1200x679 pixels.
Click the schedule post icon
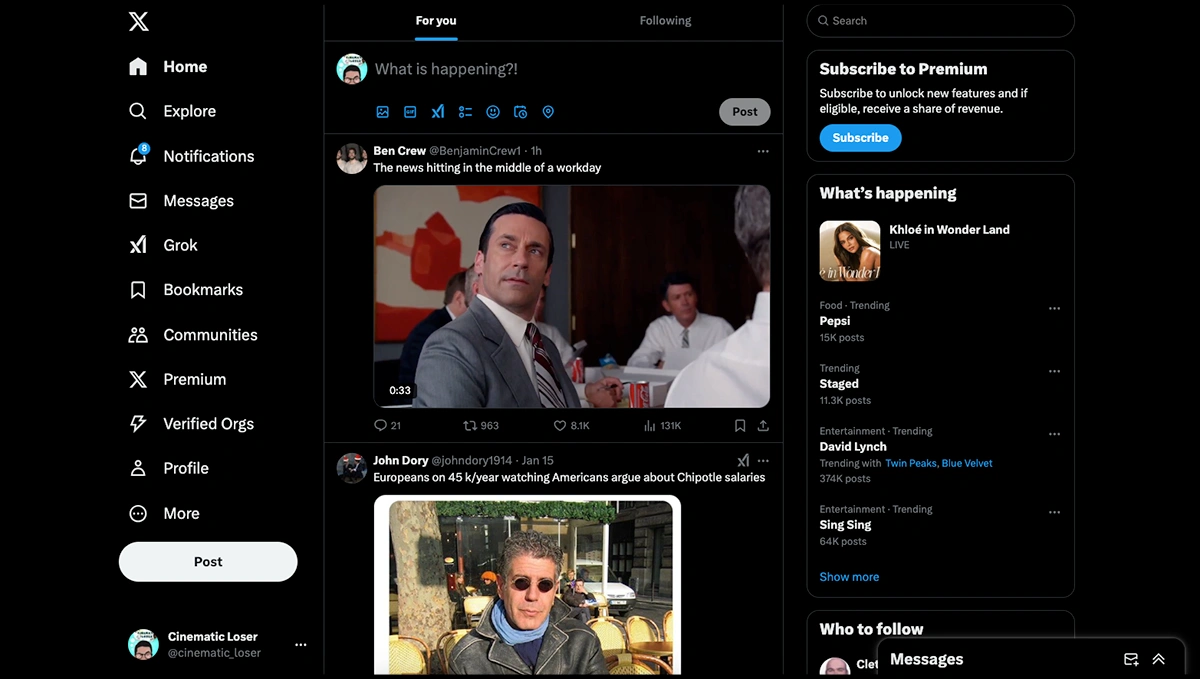tap(520, 112)
